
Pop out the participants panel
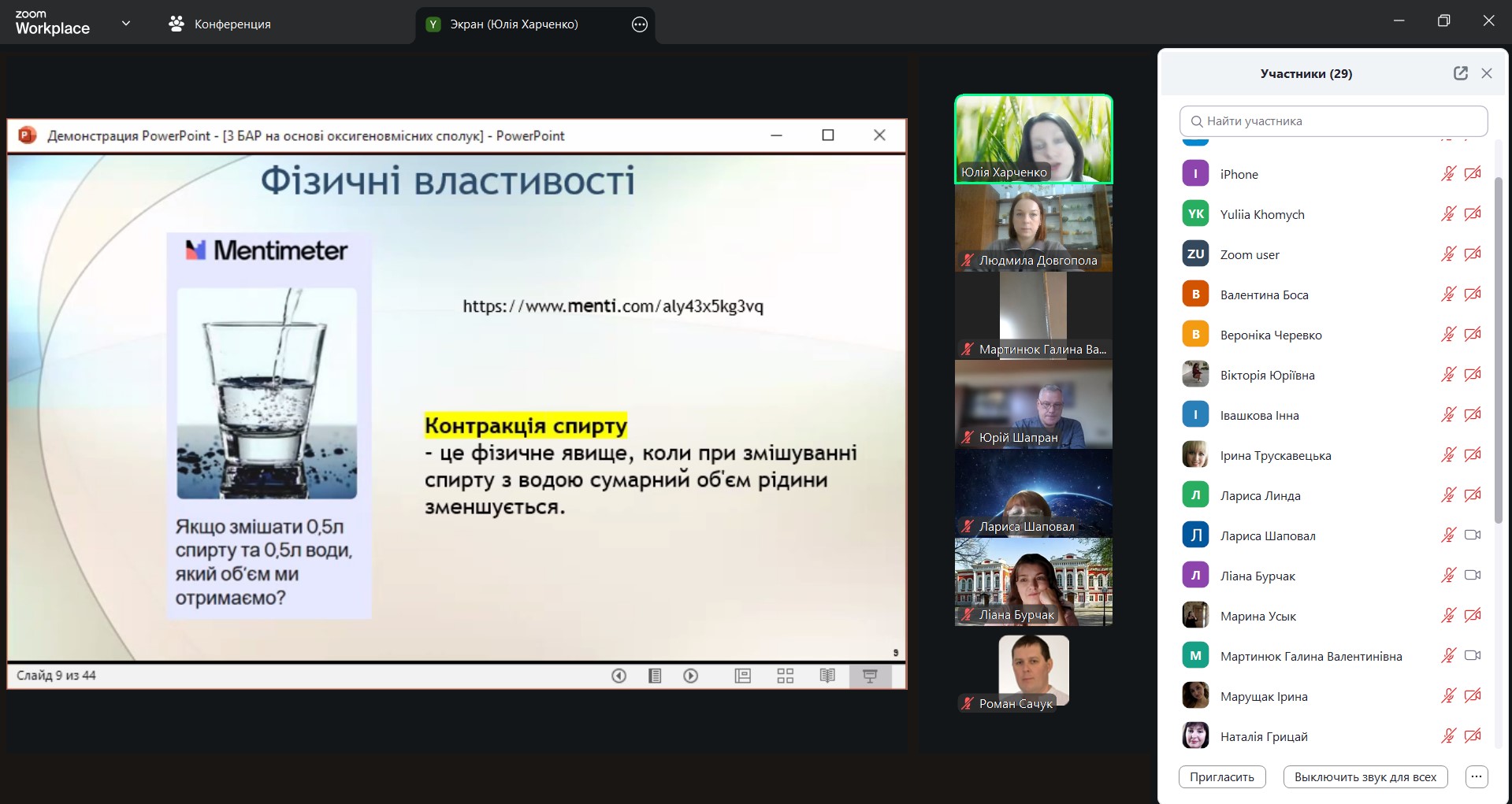pyautogui.click(x=1460, y=73)
